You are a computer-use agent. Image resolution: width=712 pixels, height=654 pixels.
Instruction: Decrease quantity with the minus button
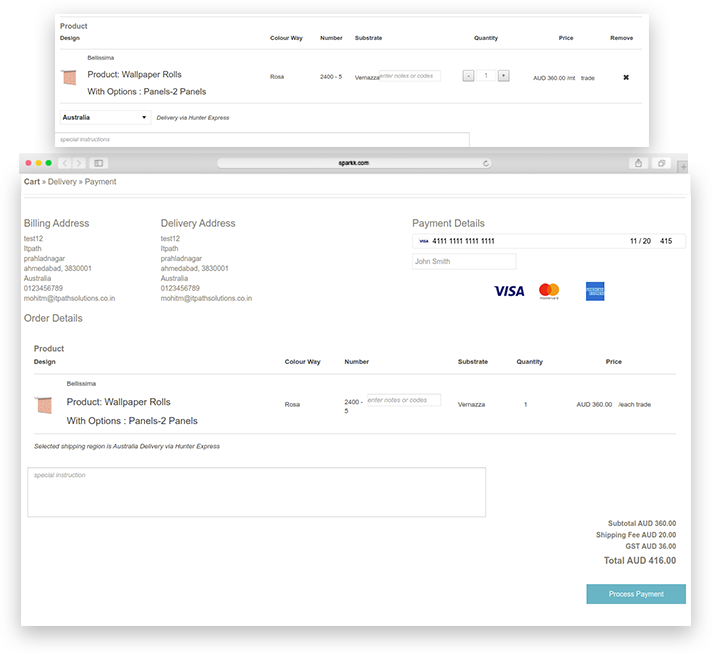pos(468,76)
